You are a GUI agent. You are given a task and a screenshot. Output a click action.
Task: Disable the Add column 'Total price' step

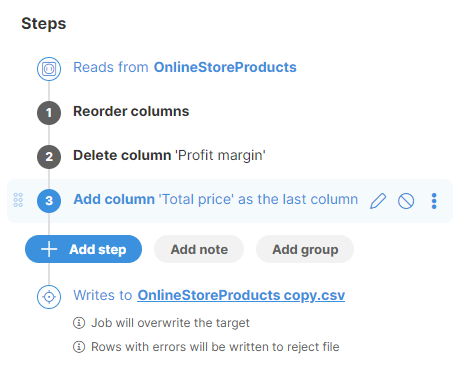[x=406, y=201]
